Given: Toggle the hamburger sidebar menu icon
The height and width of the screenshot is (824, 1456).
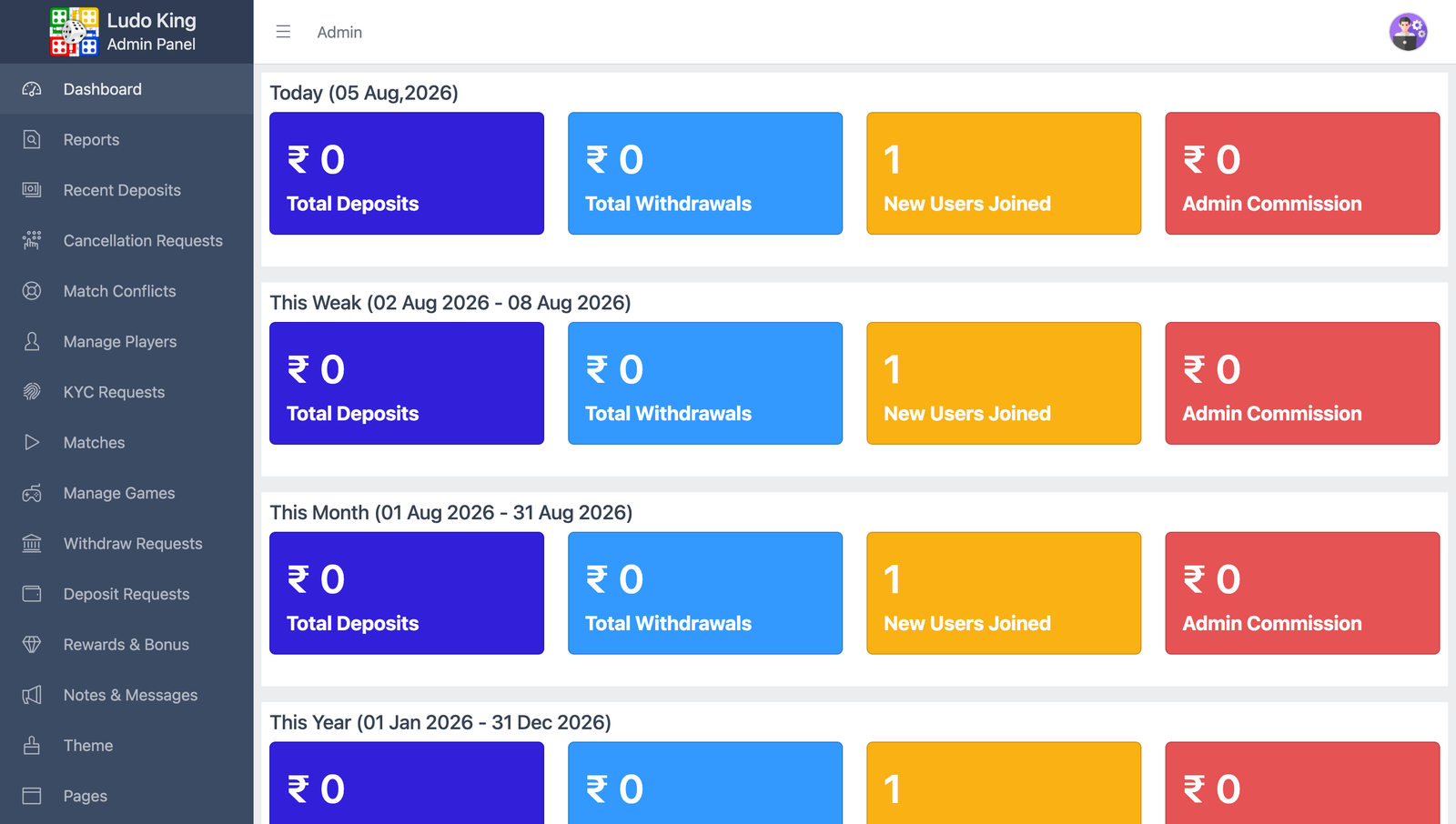Looking at the screenshot, I should click(x=283, y=32).
